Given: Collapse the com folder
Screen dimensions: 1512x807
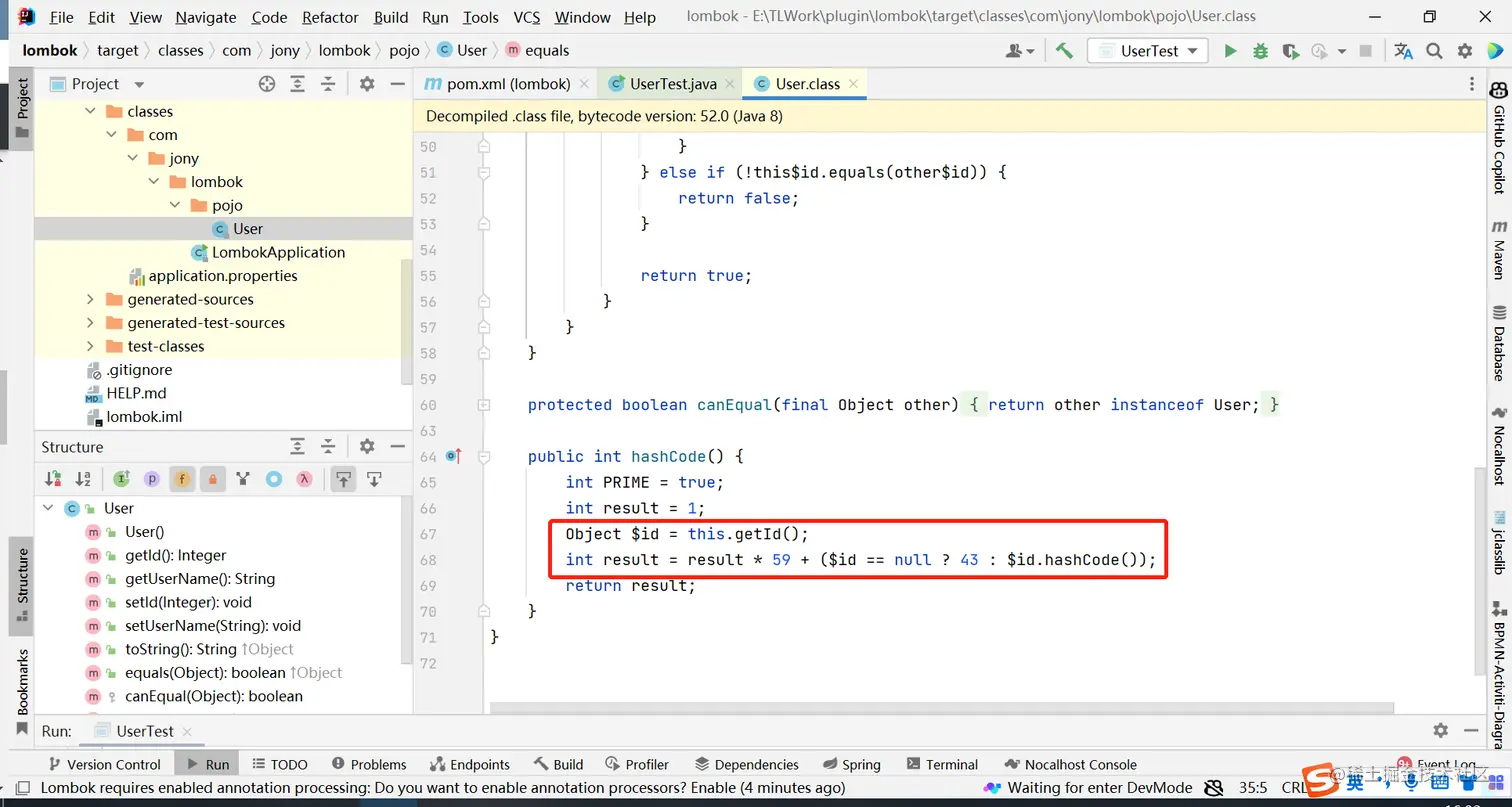Looking at the screenshot, I should 111,135.
